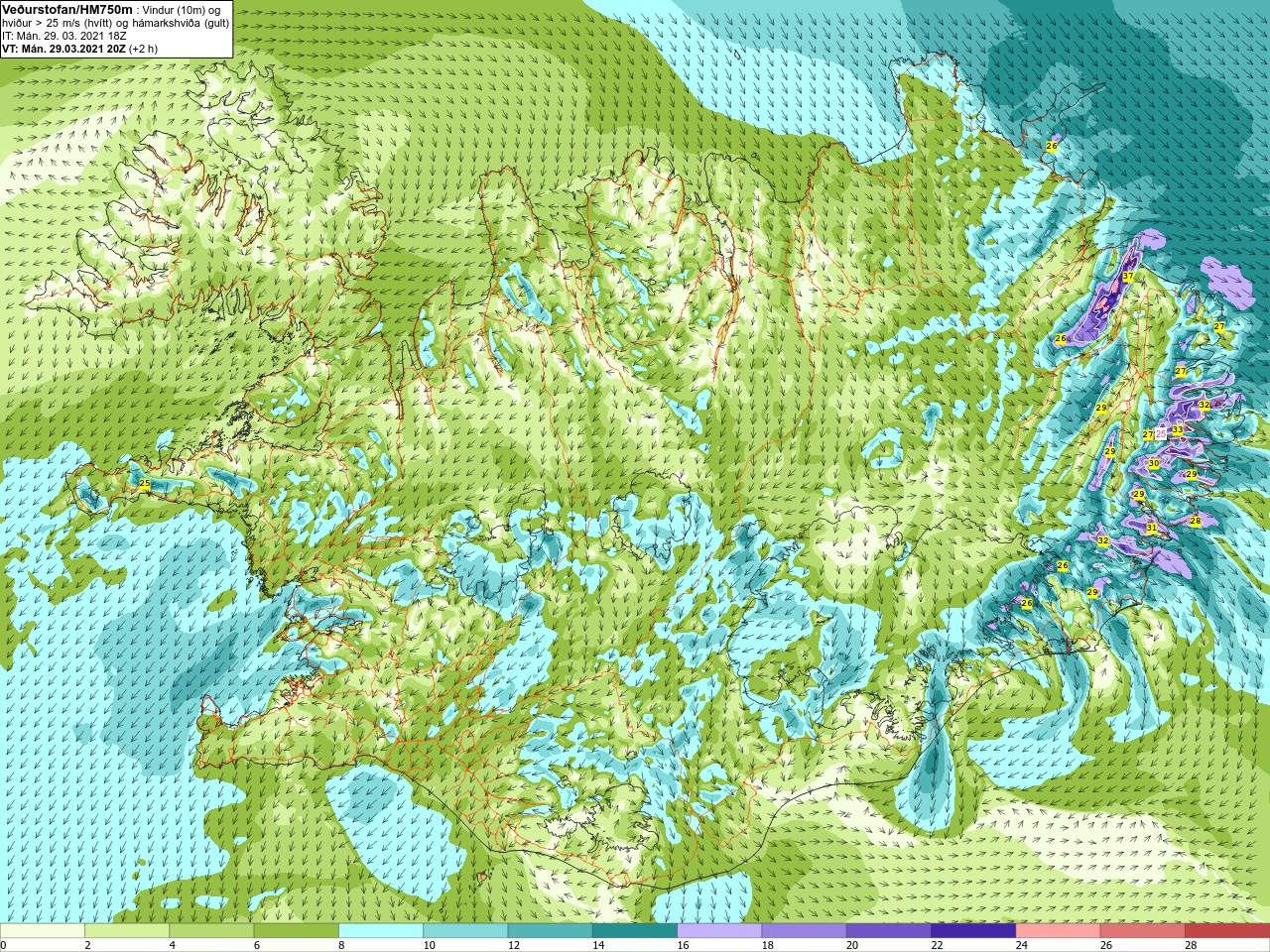This screenshot has width=1270, height=952.
Task: Pick the 10–12 m/s turquoise legend swatch
Action: point(465,930)
